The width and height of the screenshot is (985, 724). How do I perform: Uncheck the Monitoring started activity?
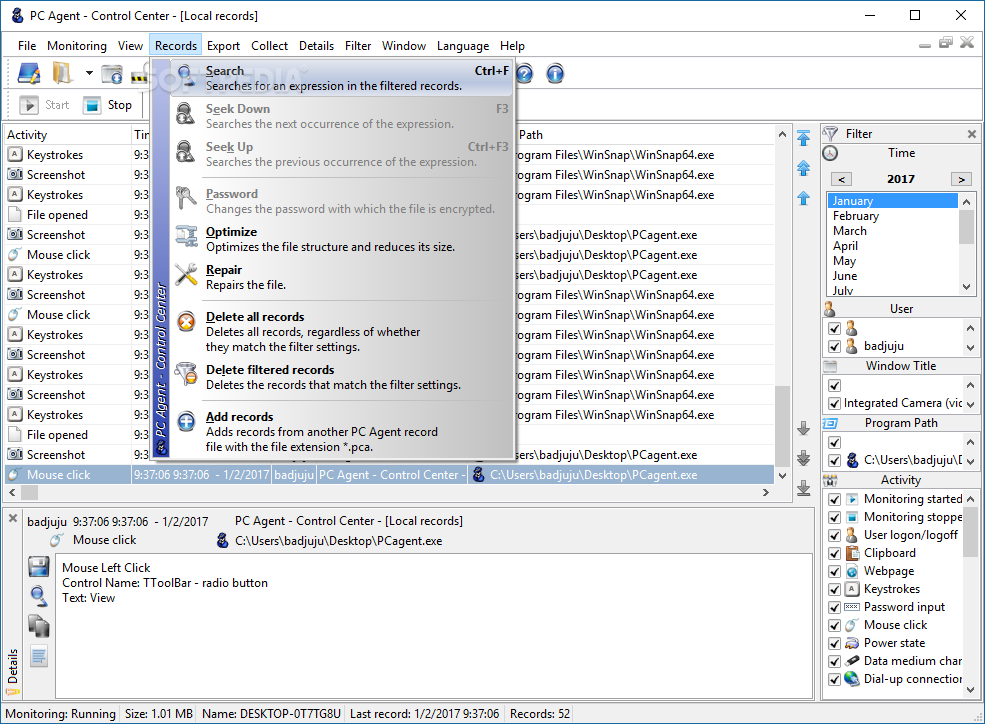tap(834, 500)
